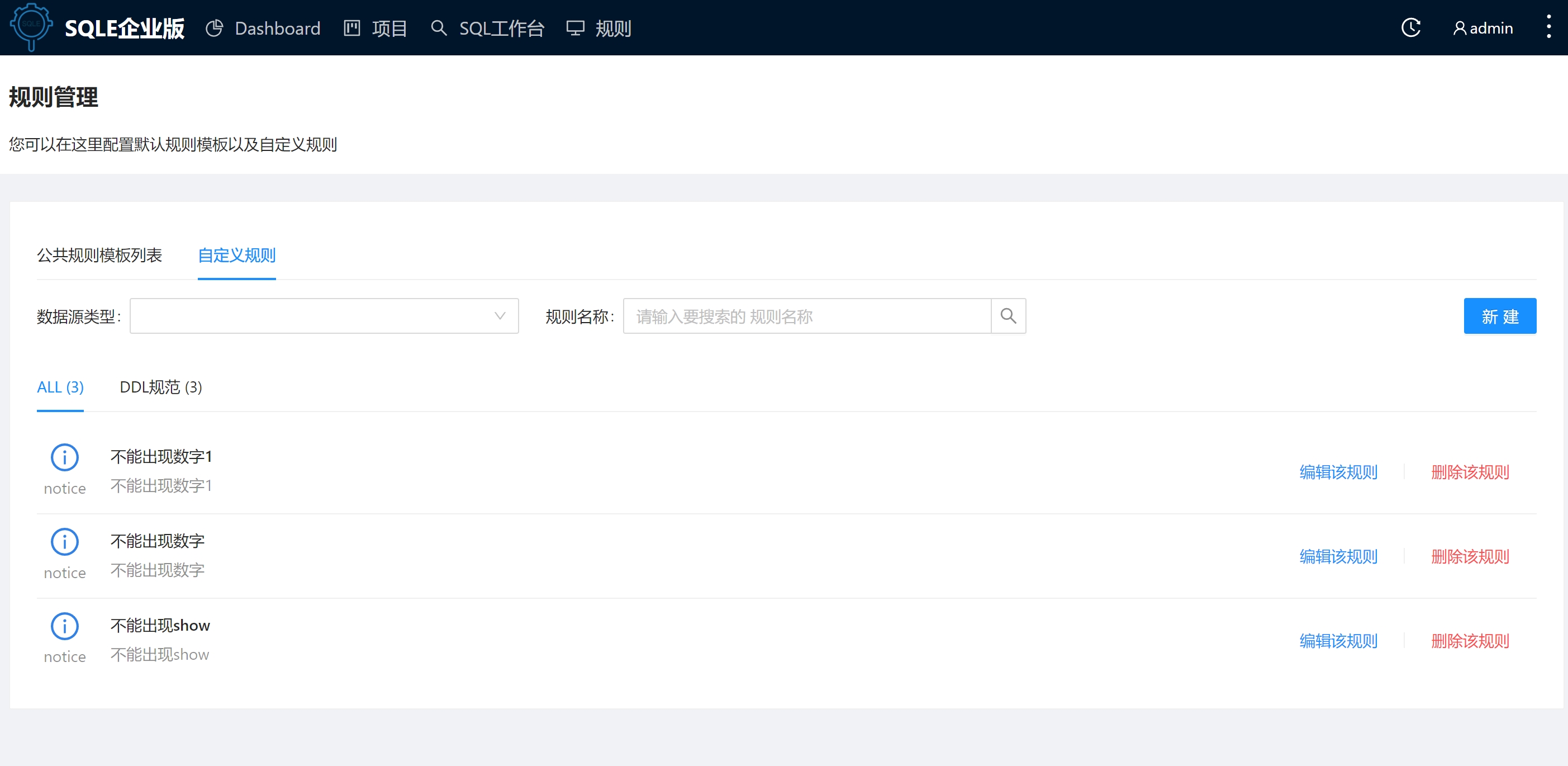1568x766 pixels.
Task: Click the SQL workbench magnifier icon
Action: (x=439, y=28)
